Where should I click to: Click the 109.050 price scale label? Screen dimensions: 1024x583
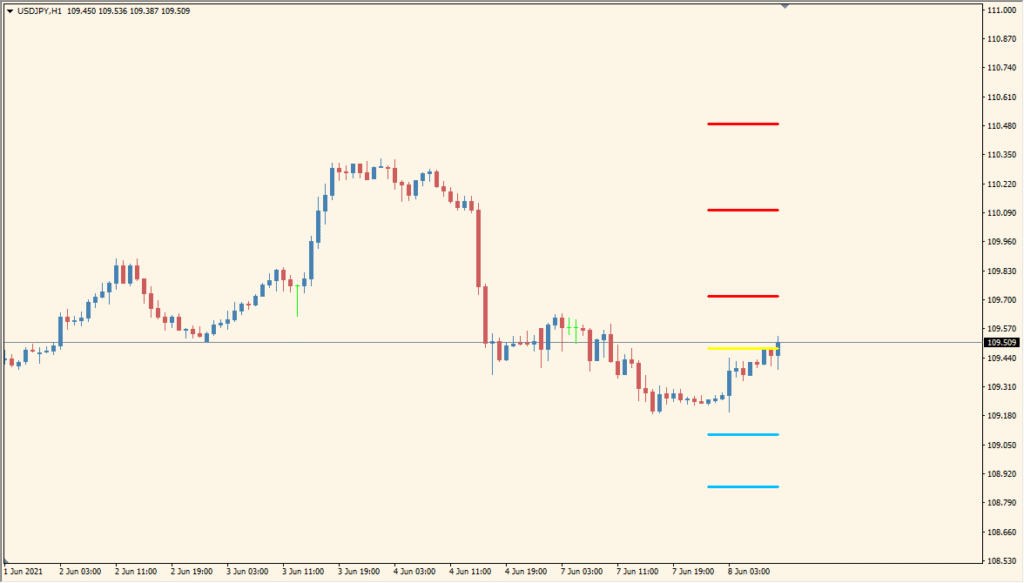(1002, 445)
